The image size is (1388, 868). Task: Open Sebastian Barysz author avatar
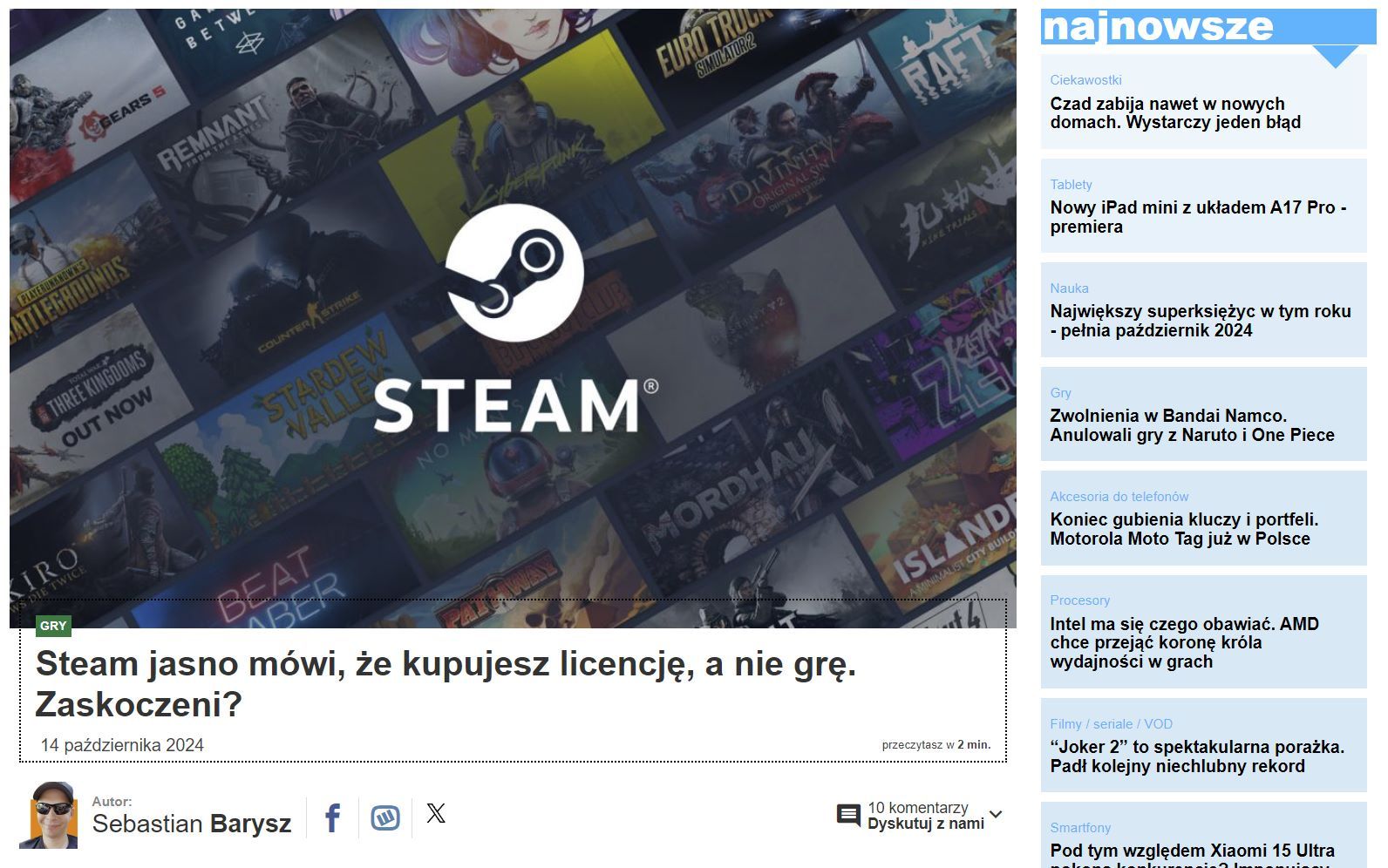point(49,816)
